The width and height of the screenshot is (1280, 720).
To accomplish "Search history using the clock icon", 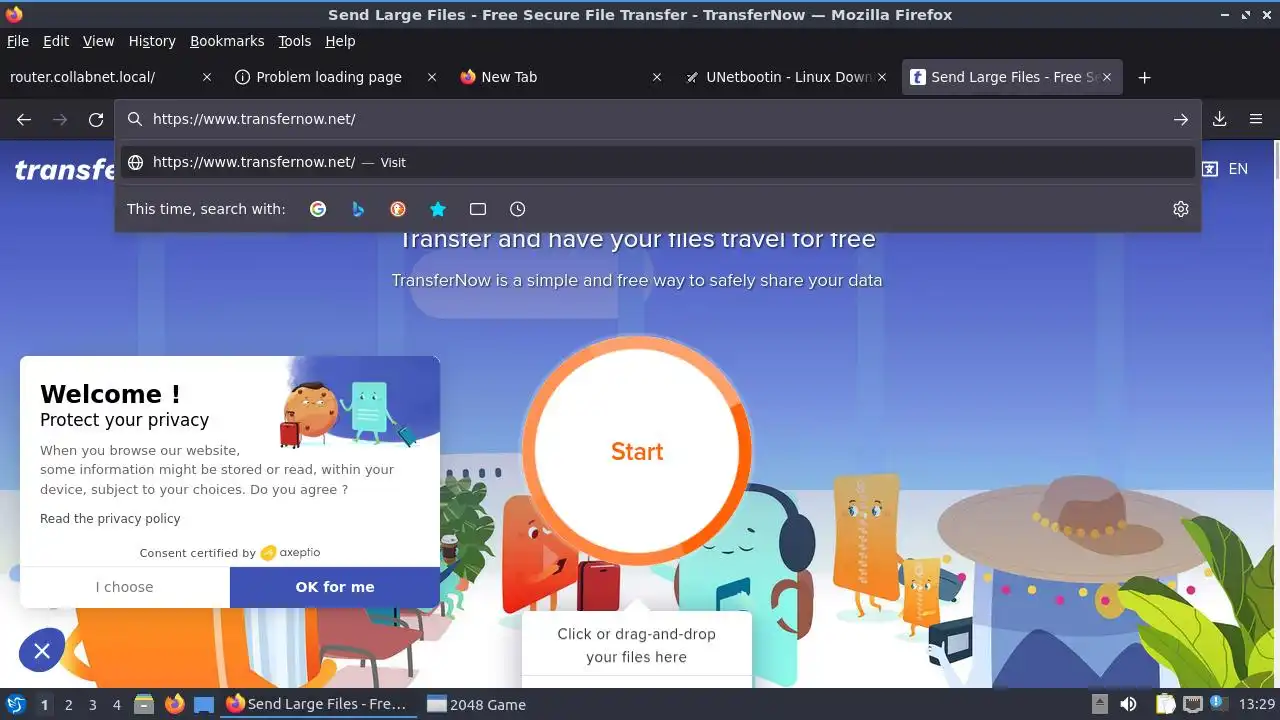I will [x=517, y=209].
